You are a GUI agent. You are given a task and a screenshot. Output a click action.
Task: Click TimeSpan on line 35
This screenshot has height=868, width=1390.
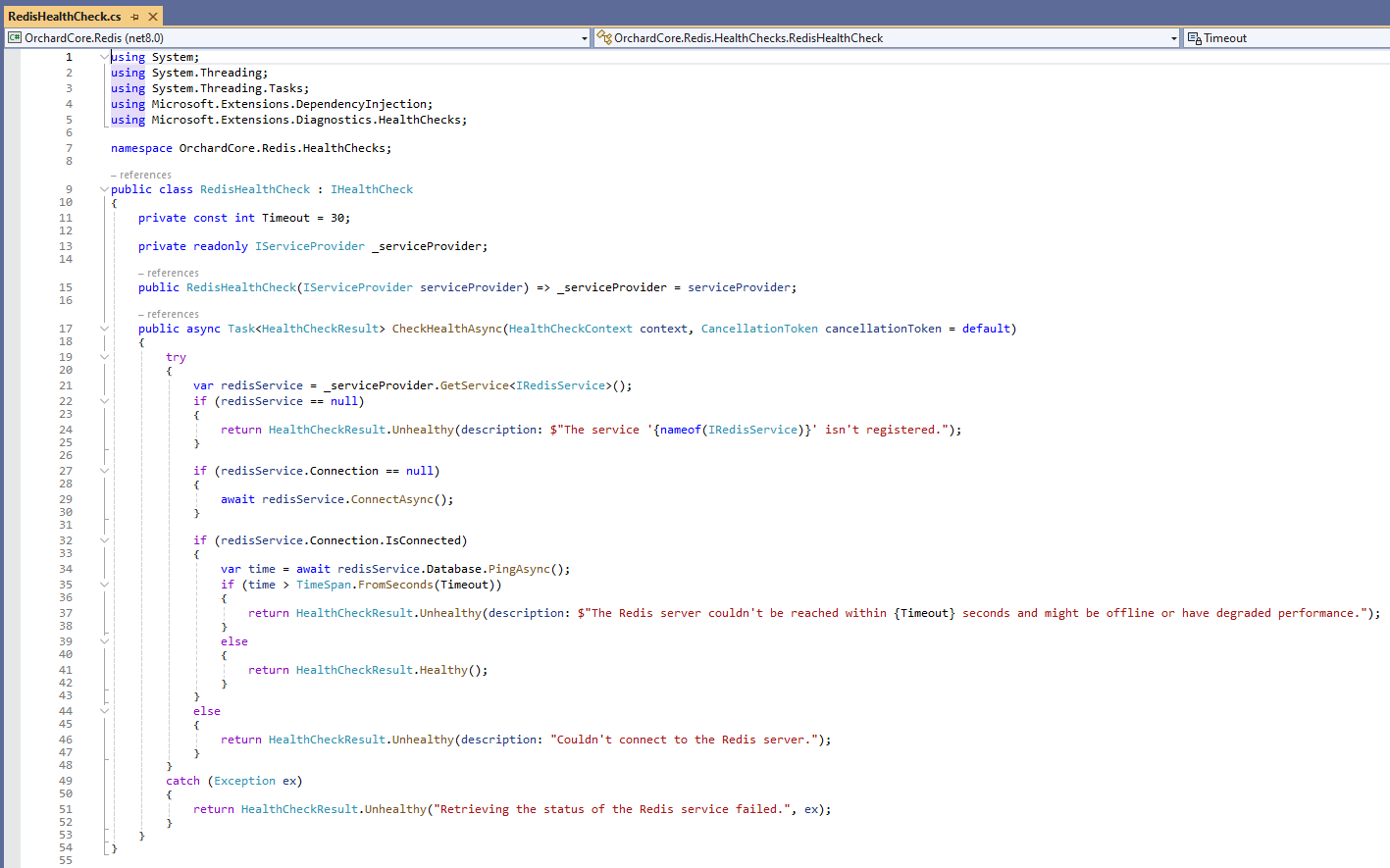click(324, 585)
